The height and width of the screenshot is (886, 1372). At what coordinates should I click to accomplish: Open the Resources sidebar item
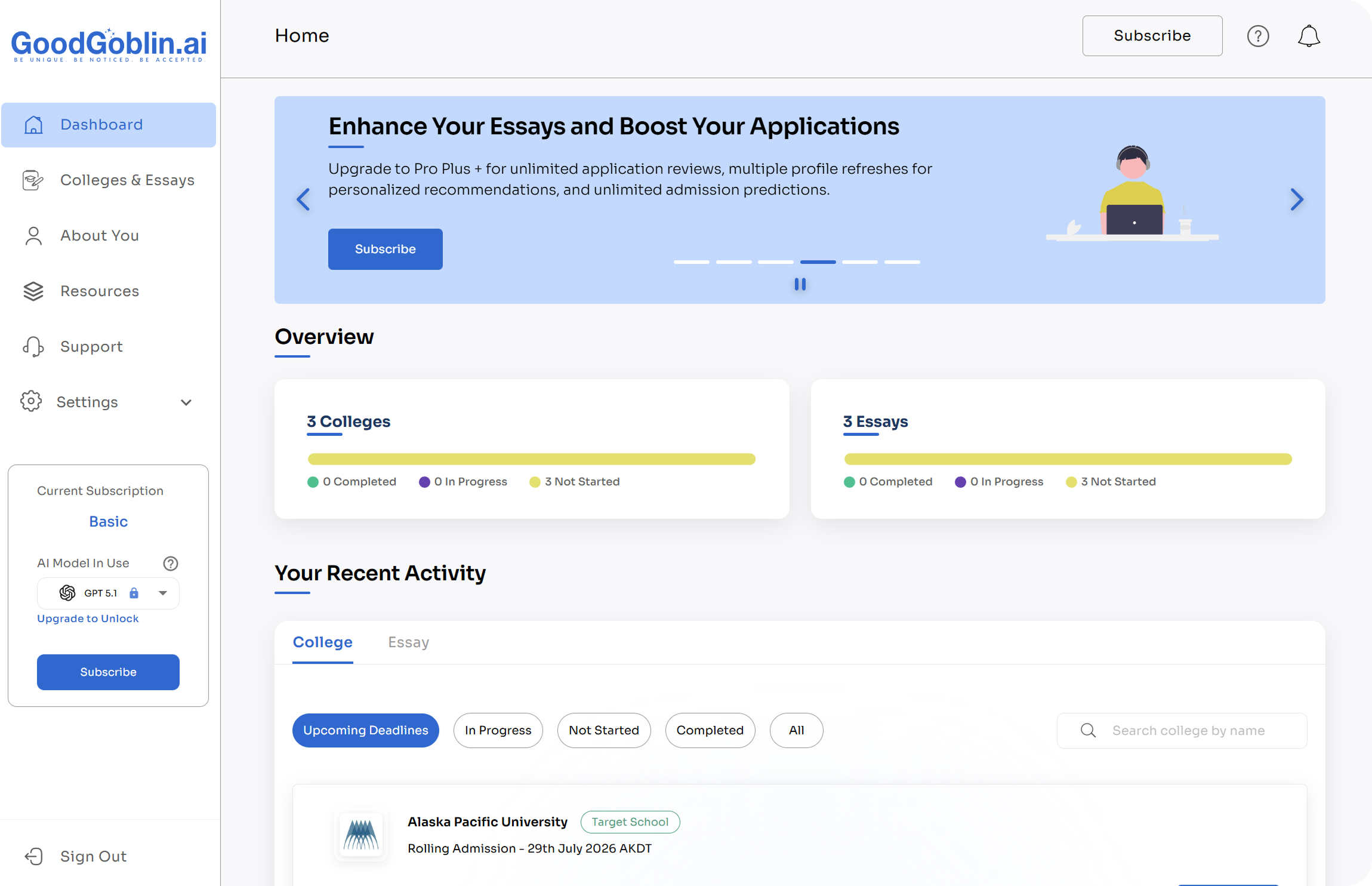click(100, 291)
